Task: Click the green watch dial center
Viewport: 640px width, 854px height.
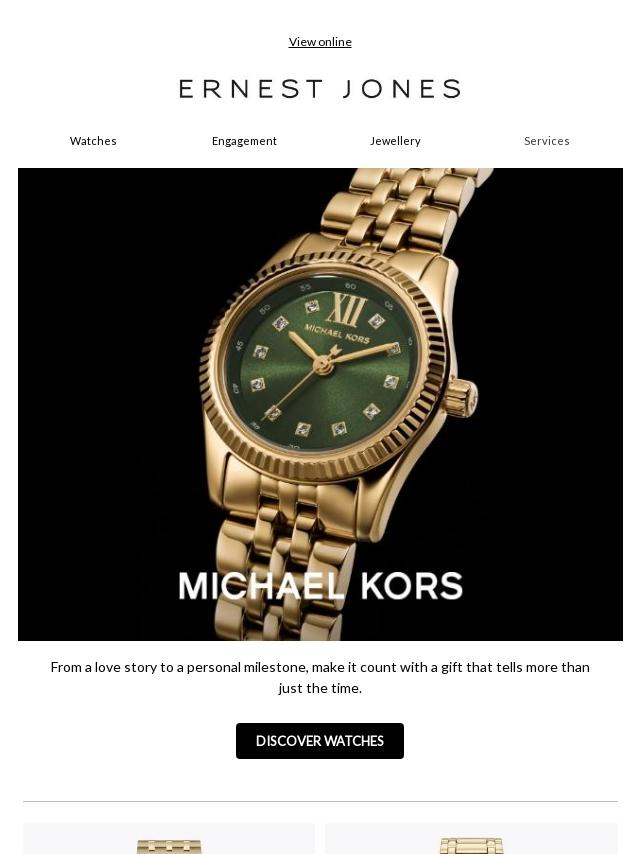Action: [322, 365]
